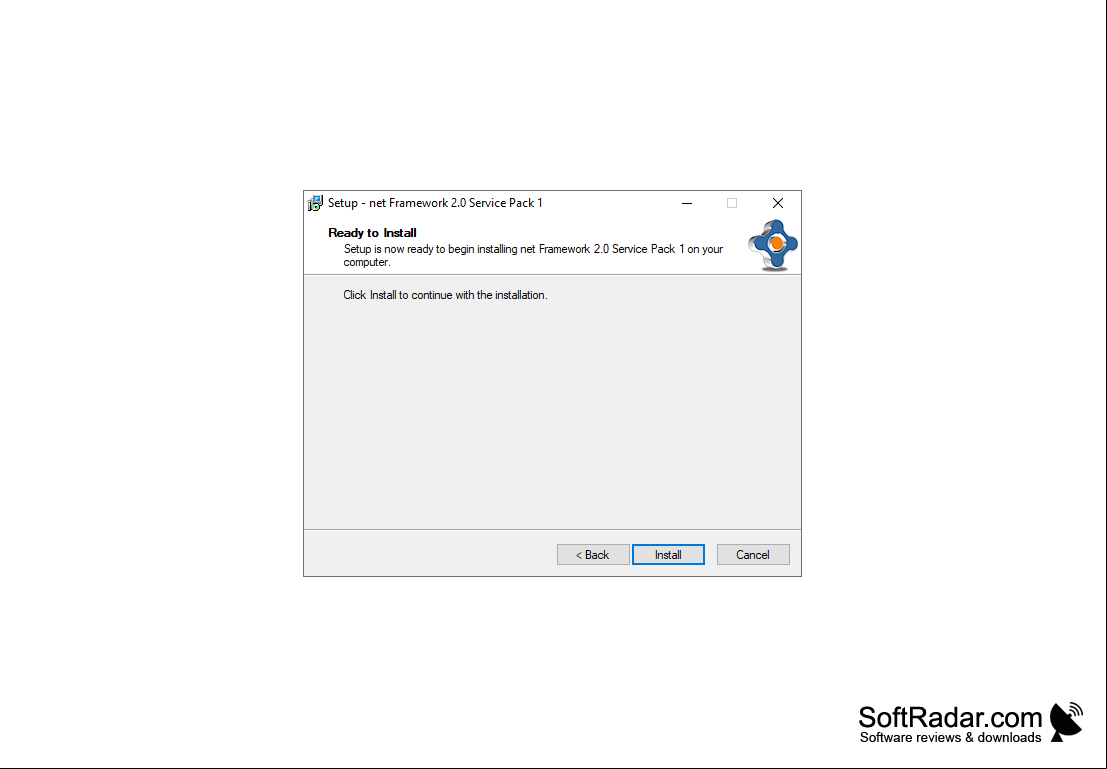Click the blue and orange wizard logo
Image resolution: width=1107 pixels, height=769 pixels.
coord(773,245)
